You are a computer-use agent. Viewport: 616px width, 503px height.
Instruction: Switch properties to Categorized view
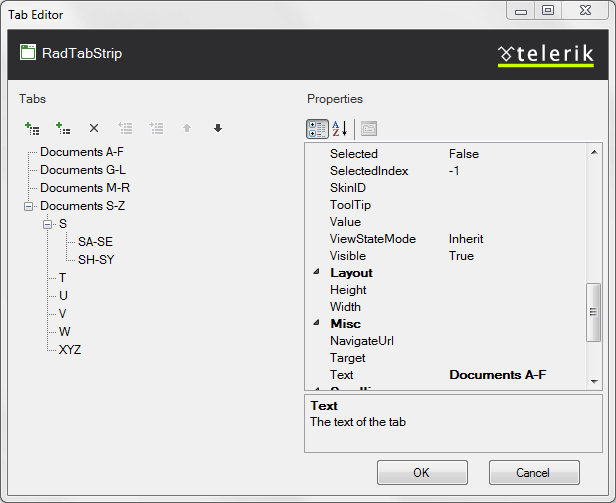pyautogui.click(x=317, y=128)
